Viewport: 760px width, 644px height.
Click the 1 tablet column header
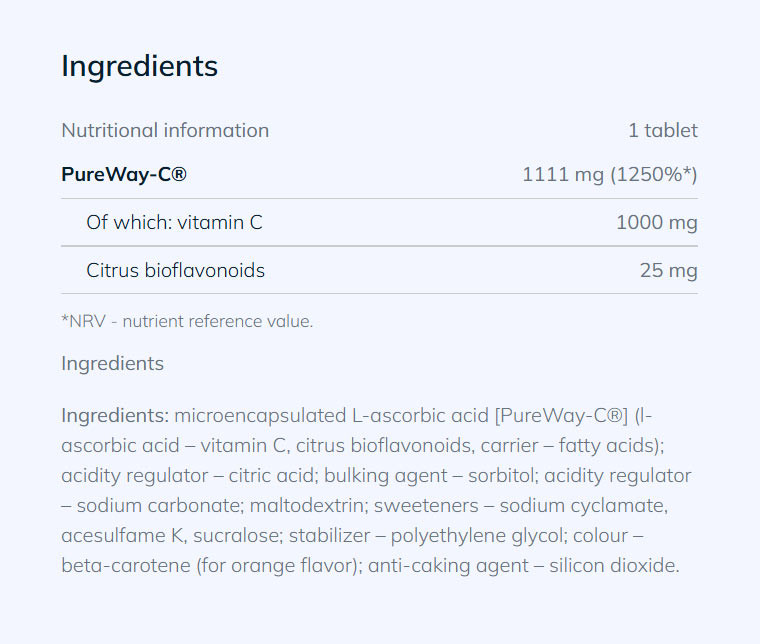click(662, 130)
